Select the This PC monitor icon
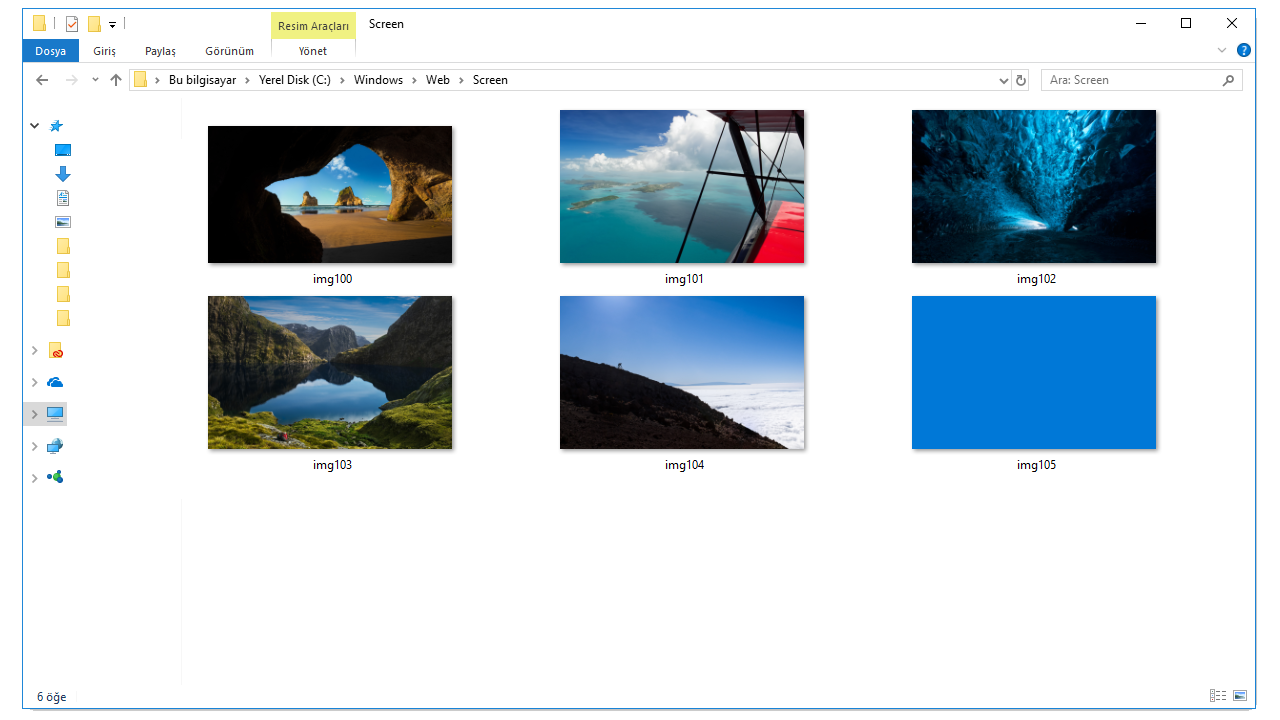Screen dimensions: 1280x720 pyautogui.click(x=55, y=414)
